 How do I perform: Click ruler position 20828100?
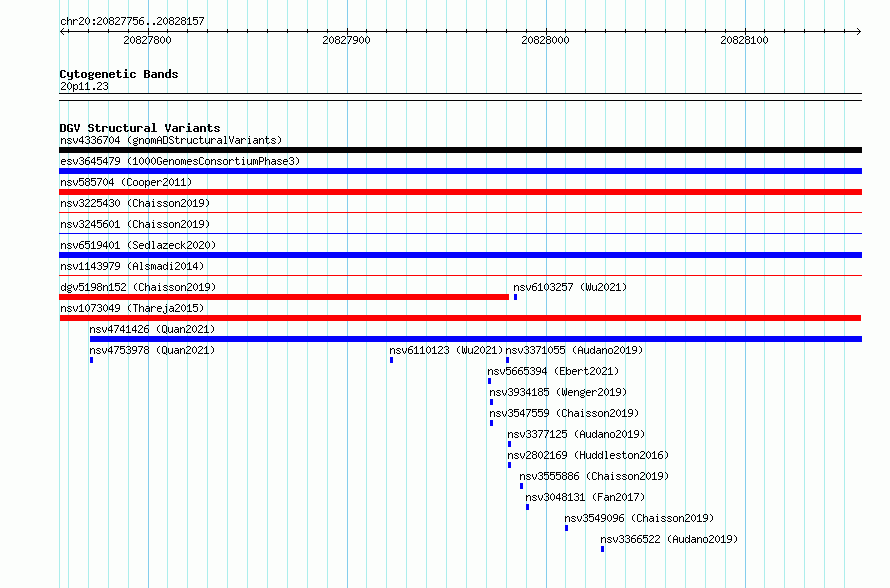[x=744, y=40]
